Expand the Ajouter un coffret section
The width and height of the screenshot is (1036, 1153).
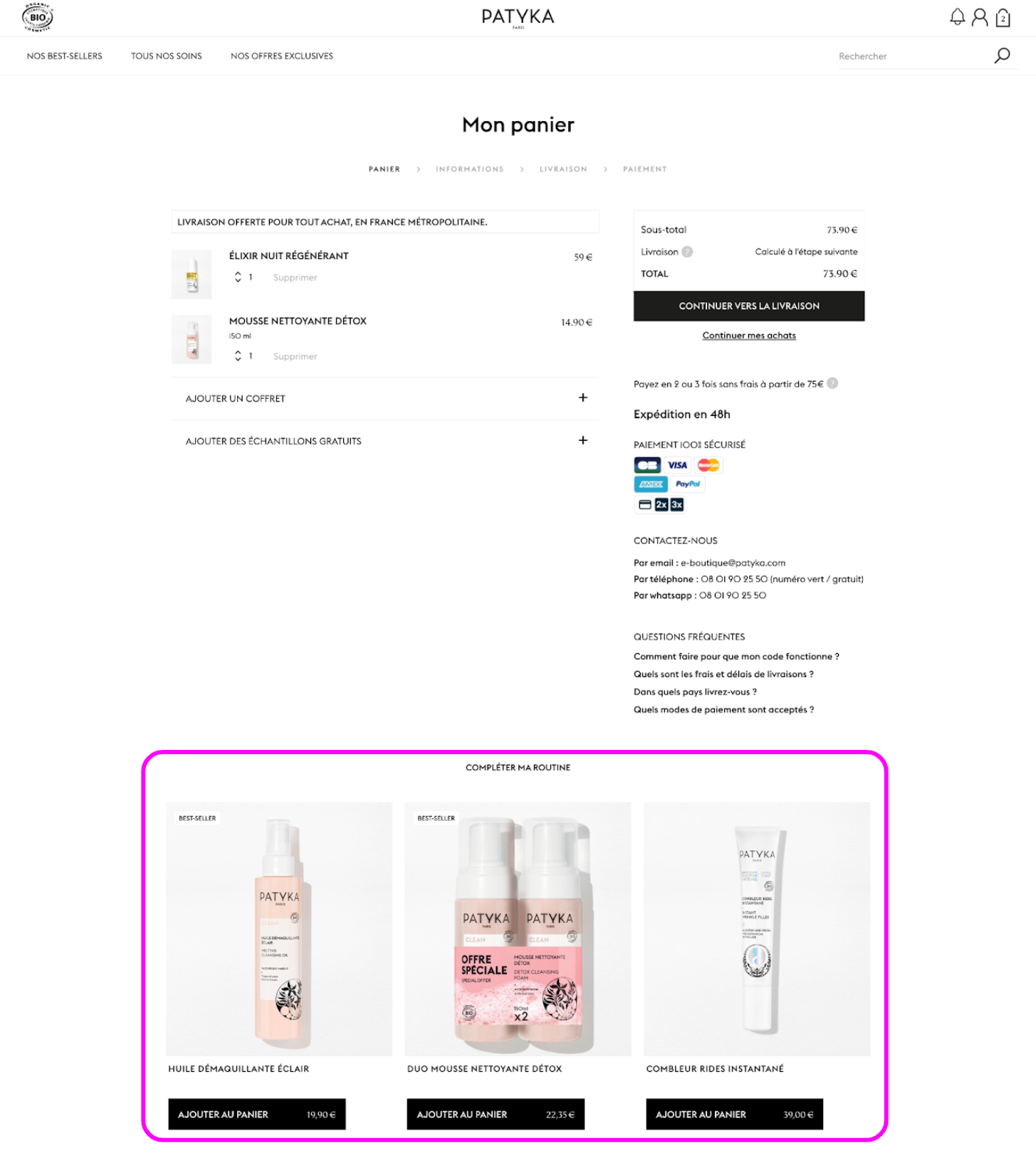[384, 398]
